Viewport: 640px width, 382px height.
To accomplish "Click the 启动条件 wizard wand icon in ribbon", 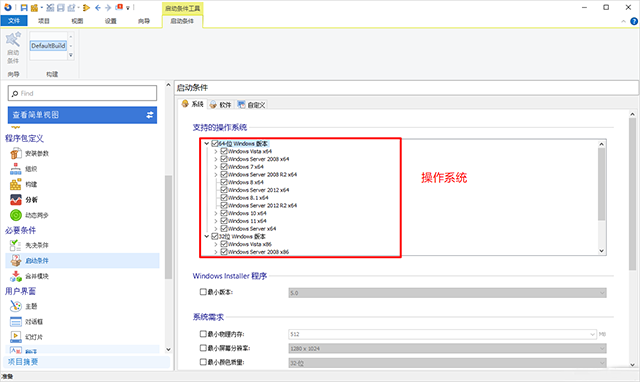I will click(x=13, y=40).
